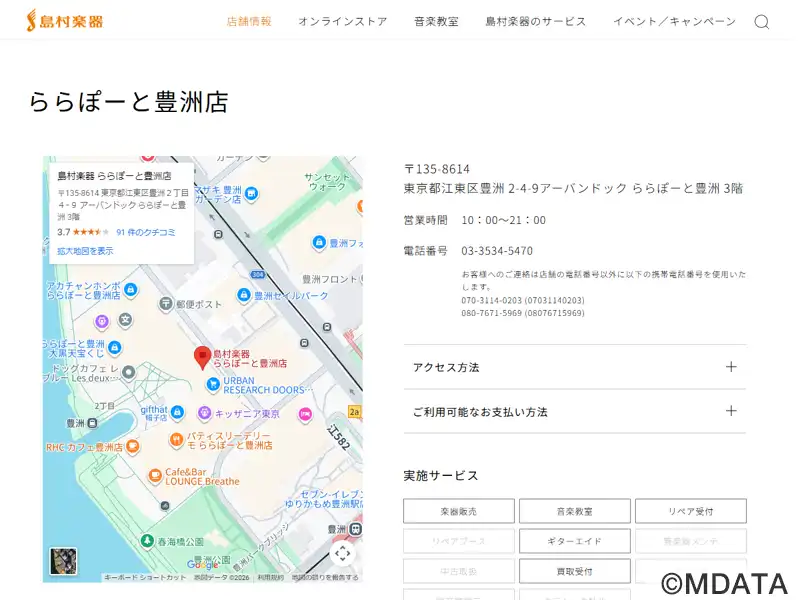The width and height of the screenshot is (800, 600).
Task: Click the 音楽教室 service button
Action: point(574,511)
